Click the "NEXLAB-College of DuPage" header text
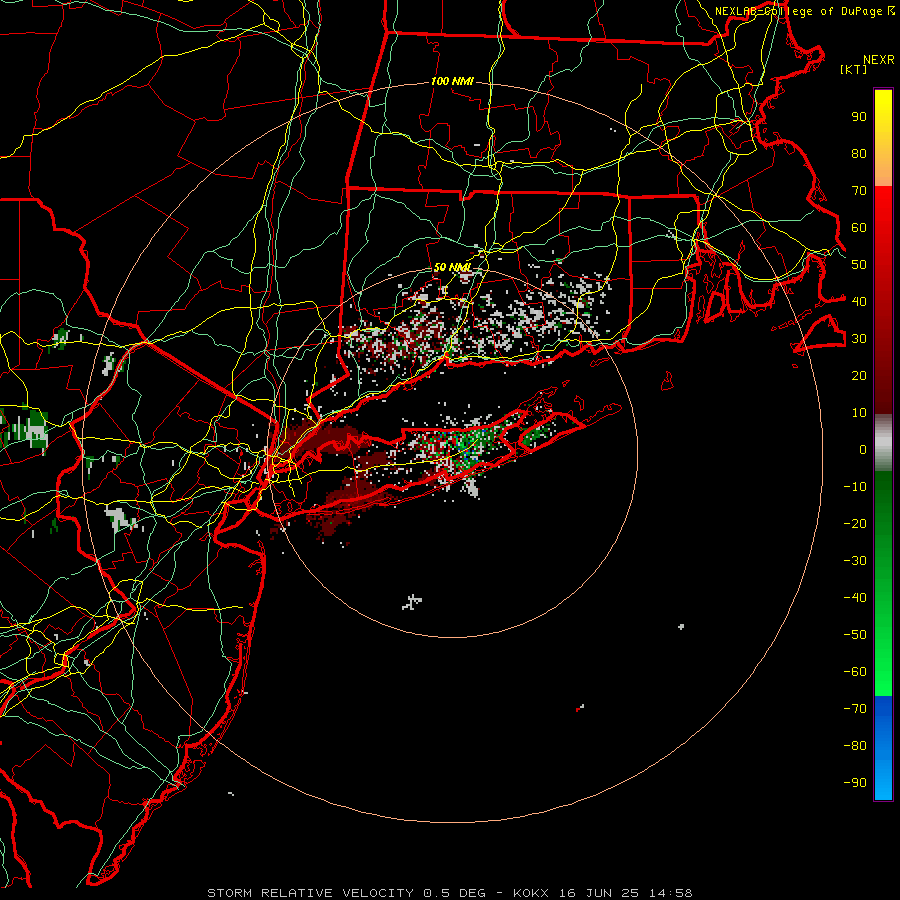Image resolution: width=900 pixels, height=900 pixels. [798, 11]
